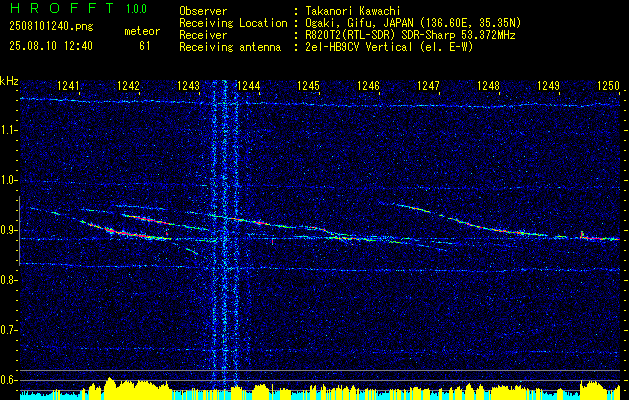Click the 1246 time axis label
The image size is (629, 400).
[x=368, y=85]
